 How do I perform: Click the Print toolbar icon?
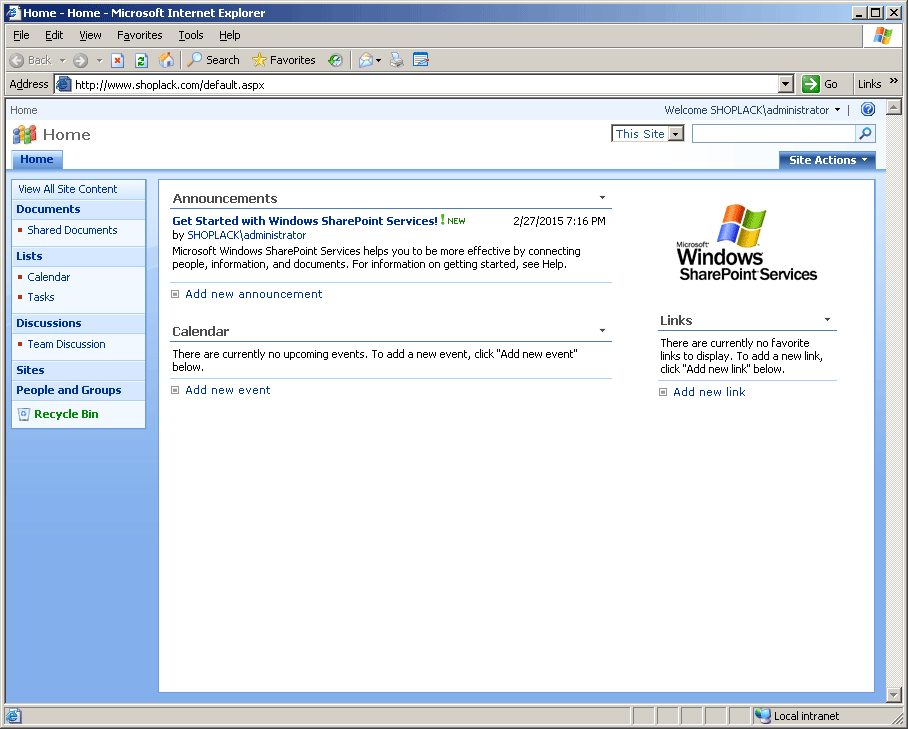click(x=397, y=60)
